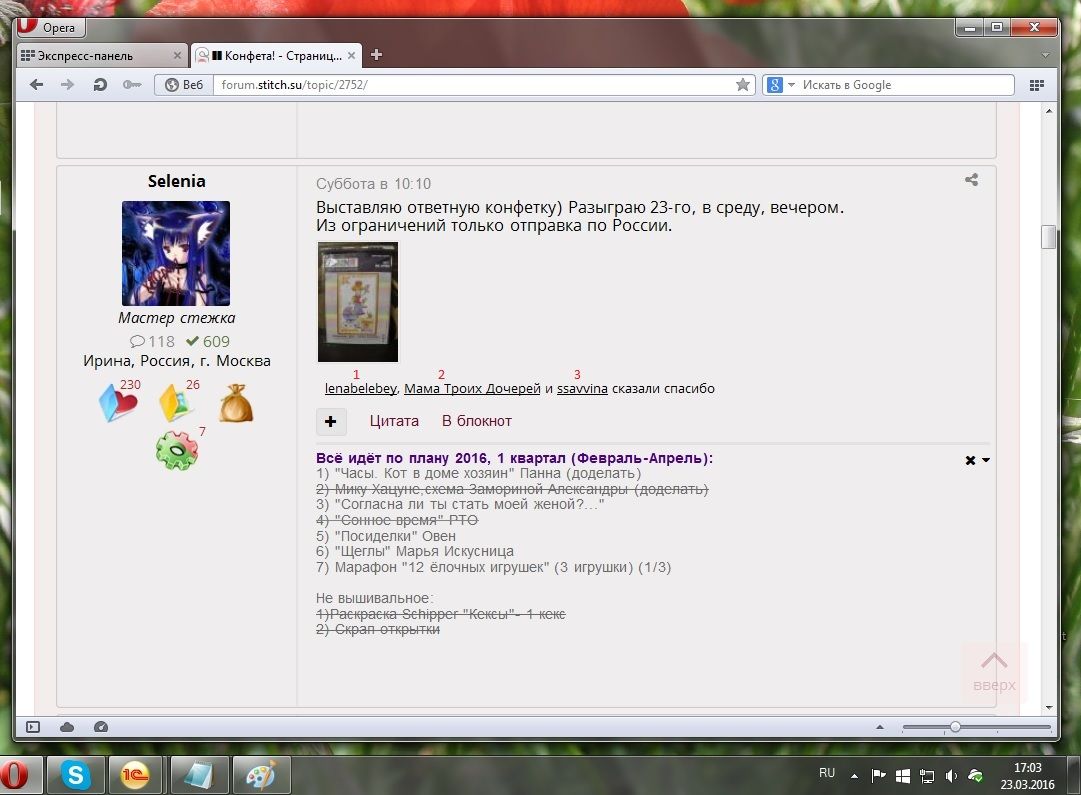Open lenabelebey user profile link
Image resolution: width=1081 pixels, height=795 pixels.
361,389
